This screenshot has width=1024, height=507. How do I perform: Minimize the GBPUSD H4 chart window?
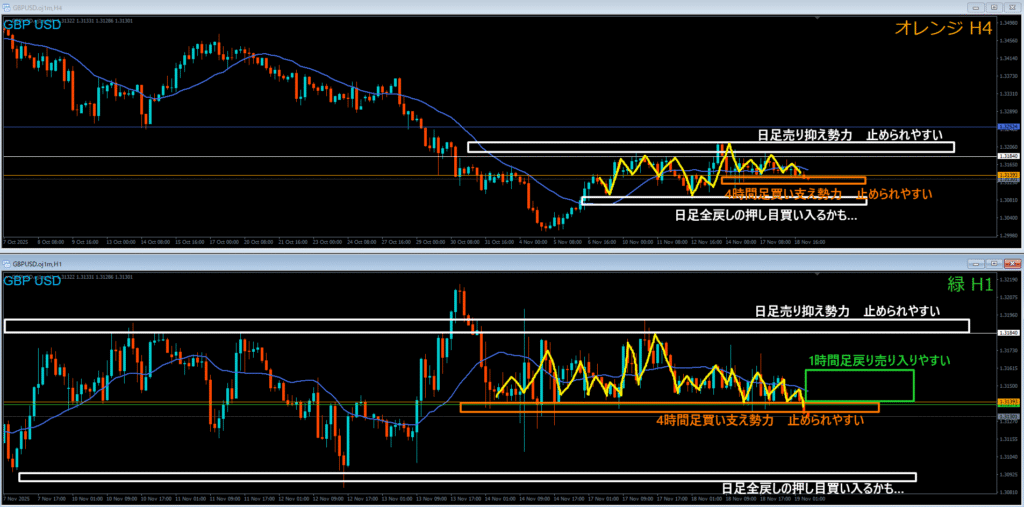977,7
